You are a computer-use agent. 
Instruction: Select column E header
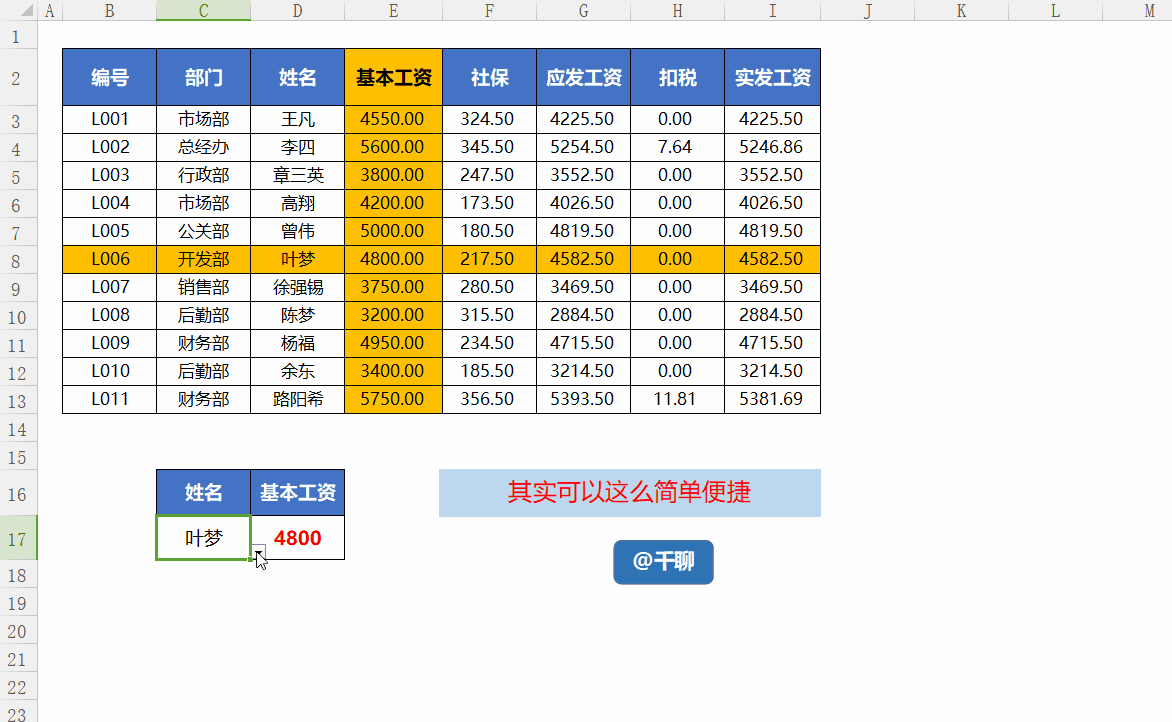(393, 10)
